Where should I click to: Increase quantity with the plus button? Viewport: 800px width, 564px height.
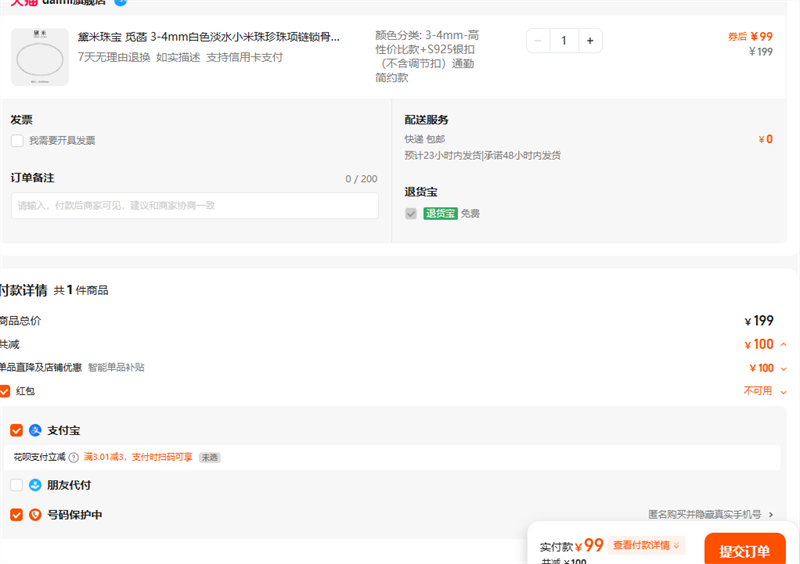point(590,41)
